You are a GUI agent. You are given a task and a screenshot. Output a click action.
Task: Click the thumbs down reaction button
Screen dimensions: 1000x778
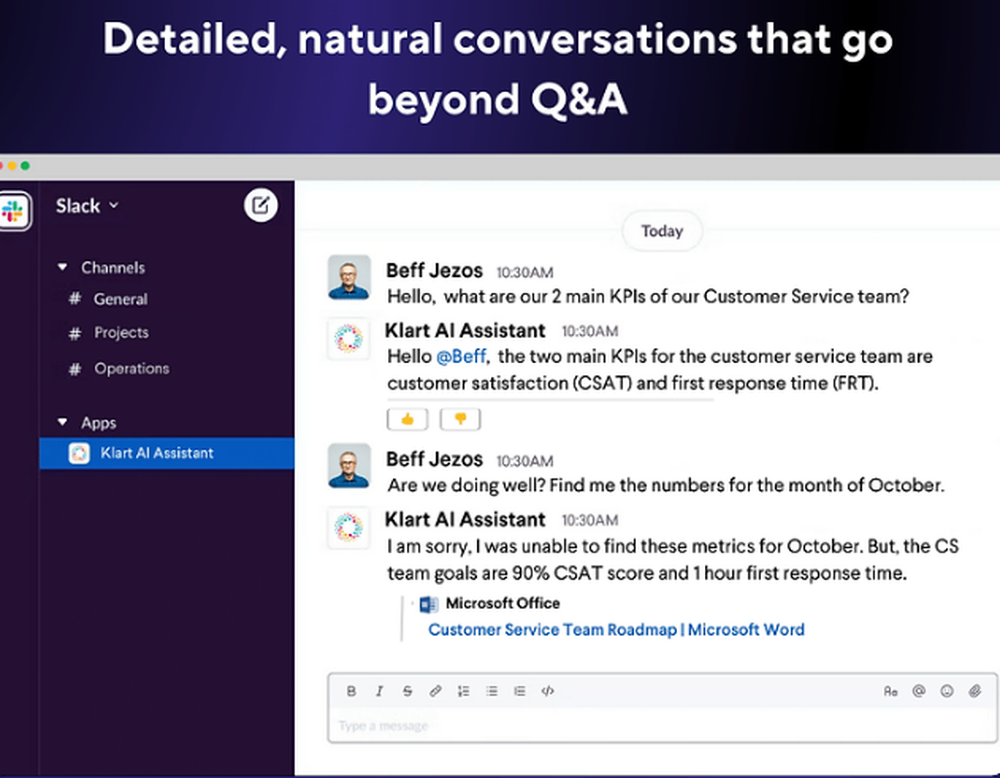(x=460, y=419)
